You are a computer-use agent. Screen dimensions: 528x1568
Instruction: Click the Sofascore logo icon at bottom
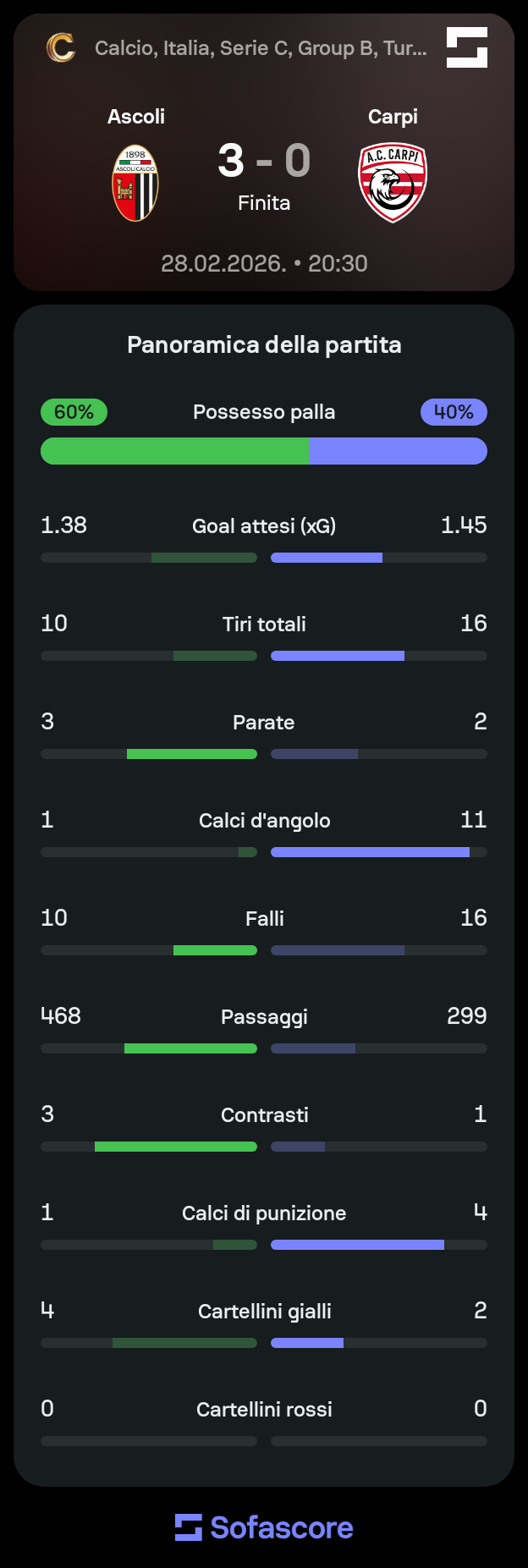tap(189, 1527)
